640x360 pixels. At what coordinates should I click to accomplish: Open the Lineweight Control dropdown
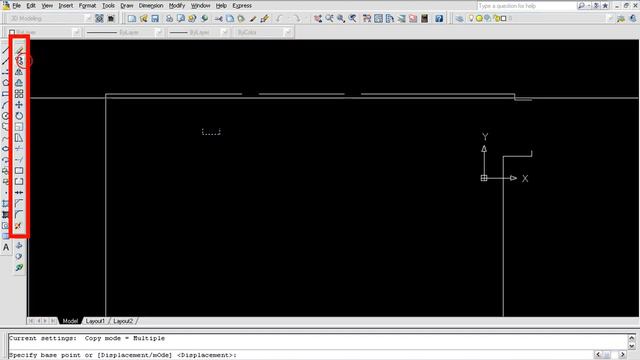click(x=224, y=32)
